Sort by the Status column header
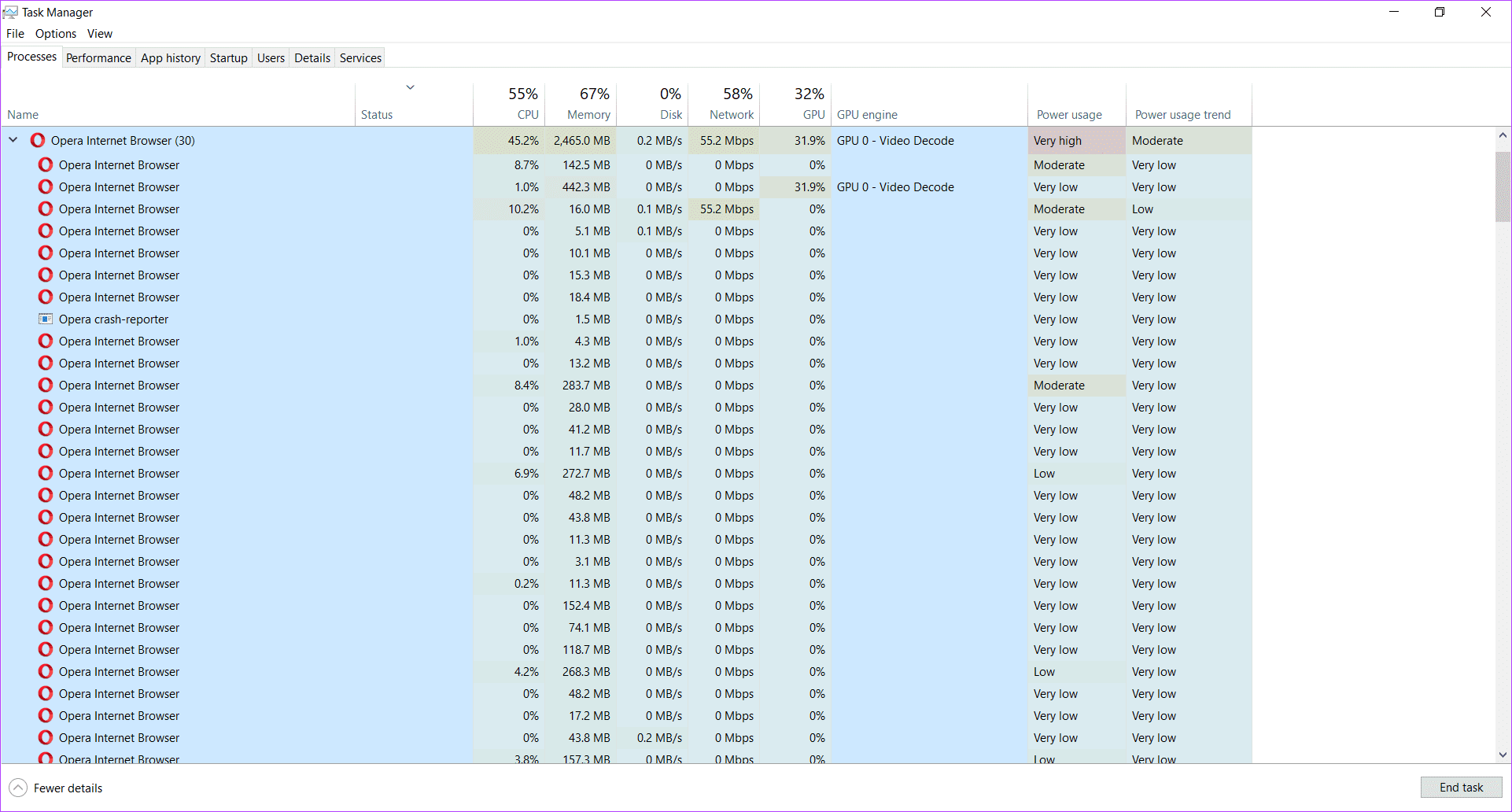 (x=414, y=105)
